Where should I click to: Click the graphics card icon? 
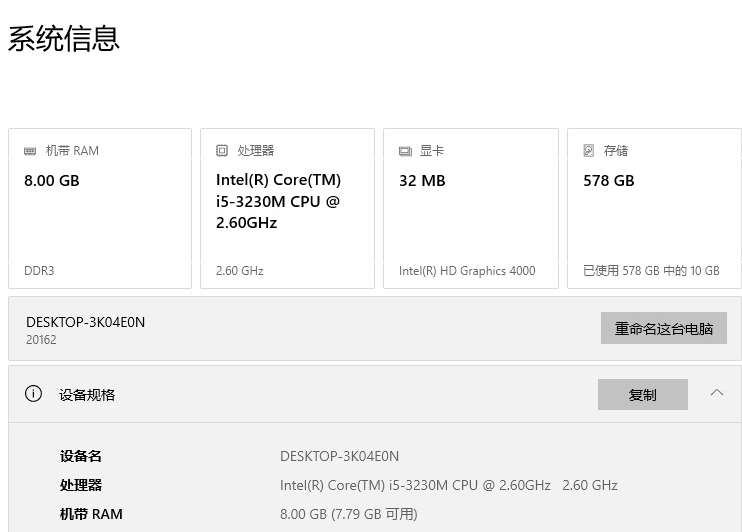(x=405, y=151)
